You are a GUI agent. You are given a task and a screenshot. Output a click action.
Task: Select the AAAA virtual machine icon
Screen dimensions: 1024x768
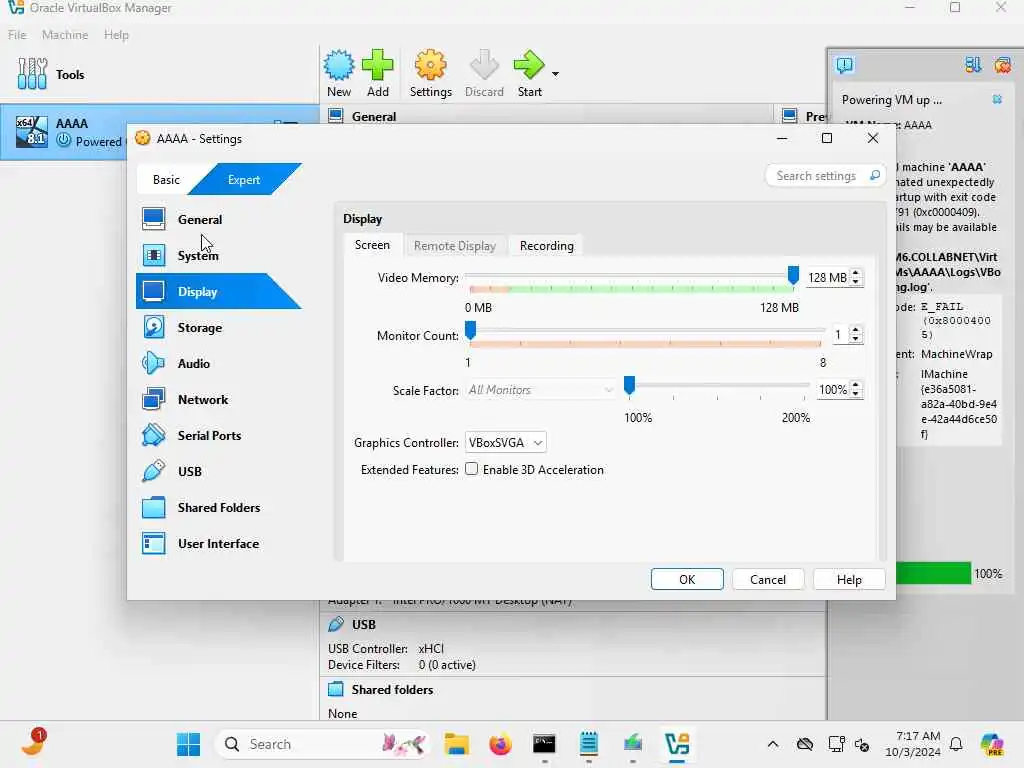[32, 131]
